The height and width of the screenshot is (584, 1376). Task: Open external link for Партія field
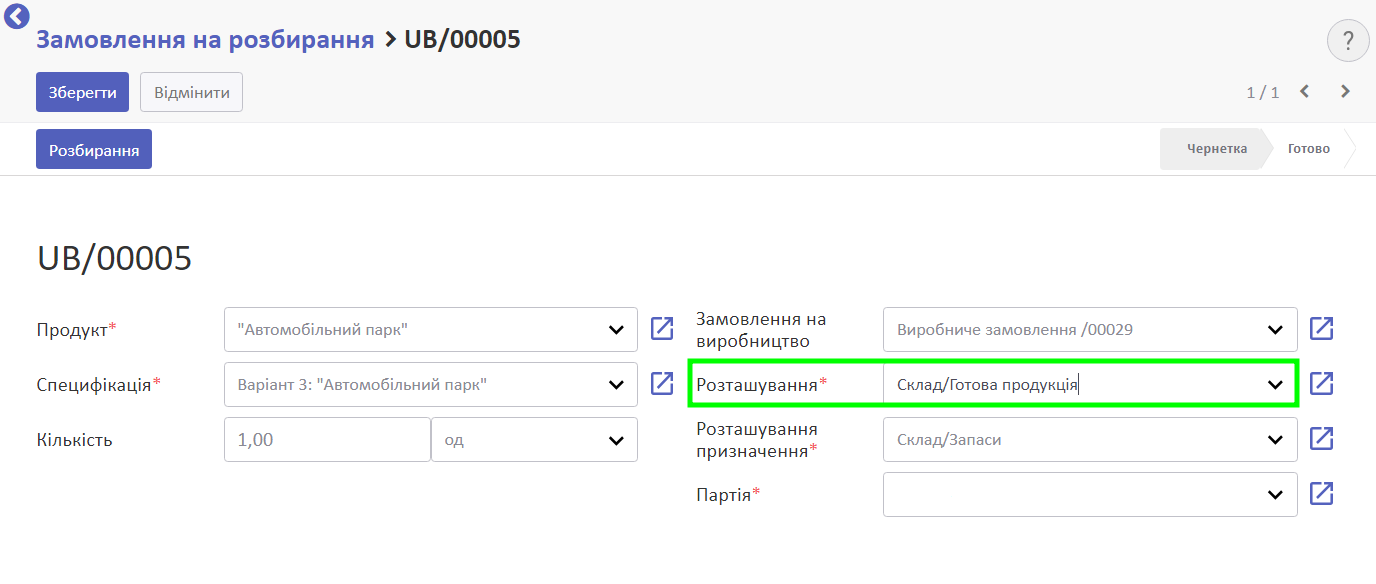click(x=1322, y=494)
